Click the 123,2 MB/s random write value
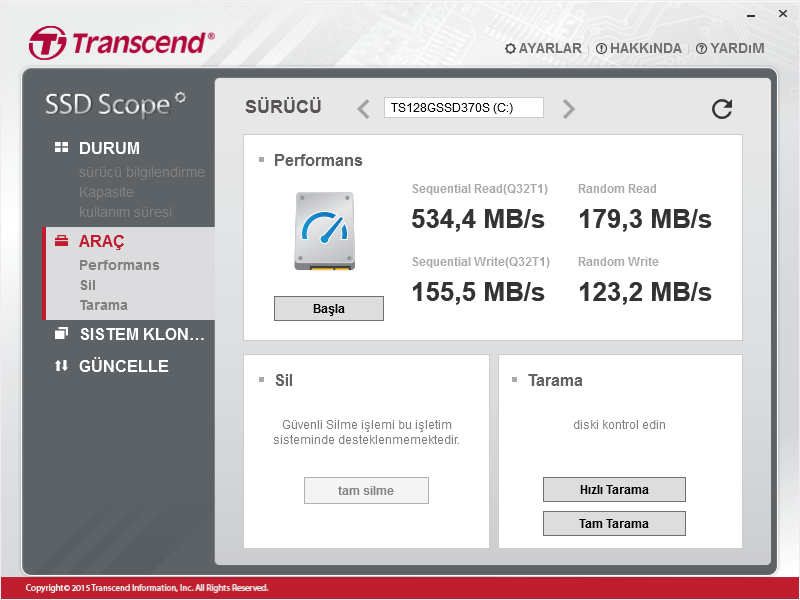 tap(645, 292)
